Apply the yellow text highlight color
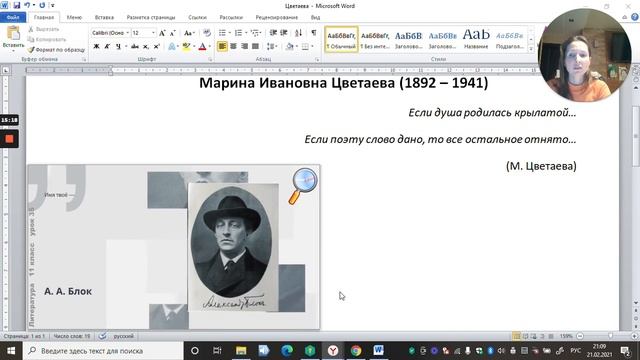Screen dimensions: 640x360 [186, 47]
